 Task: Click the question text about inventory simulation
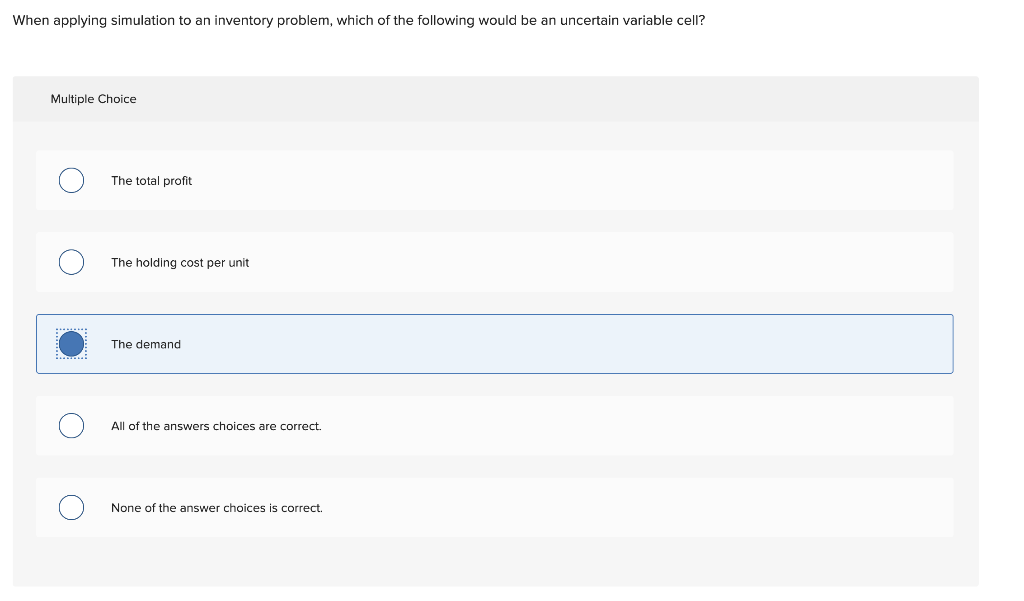pos(357,20)
